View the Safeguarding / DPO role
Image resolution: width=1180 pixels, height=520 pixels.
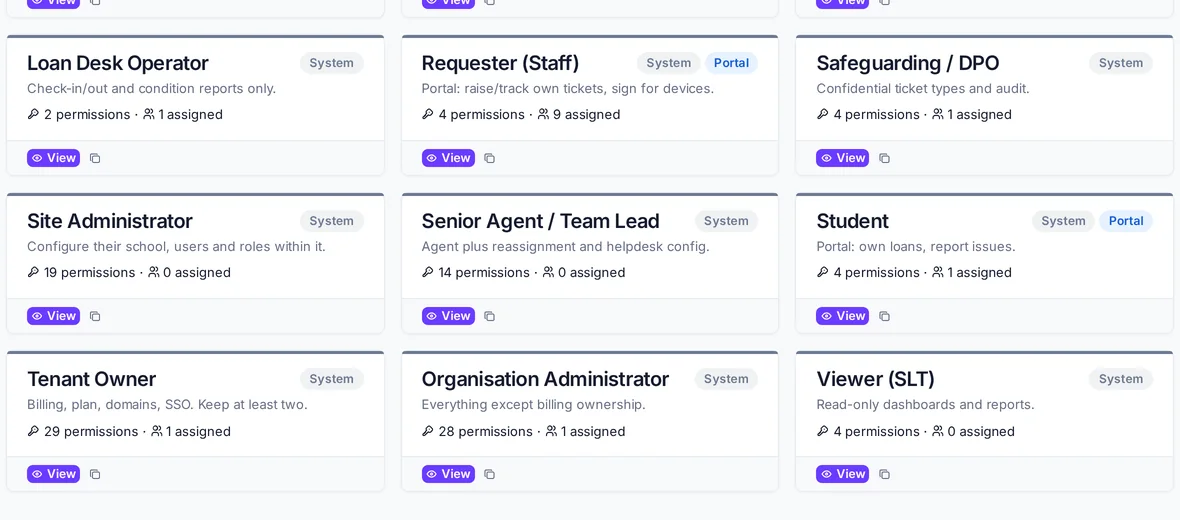(x=842, y=158)
